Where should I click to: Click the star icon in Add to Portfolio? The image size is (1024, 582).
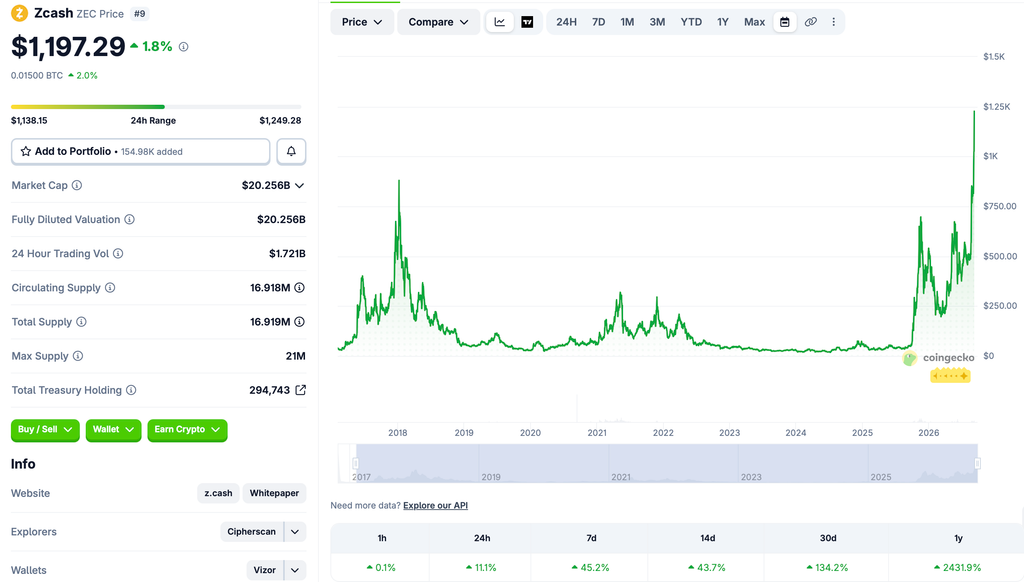click(25, 151)
